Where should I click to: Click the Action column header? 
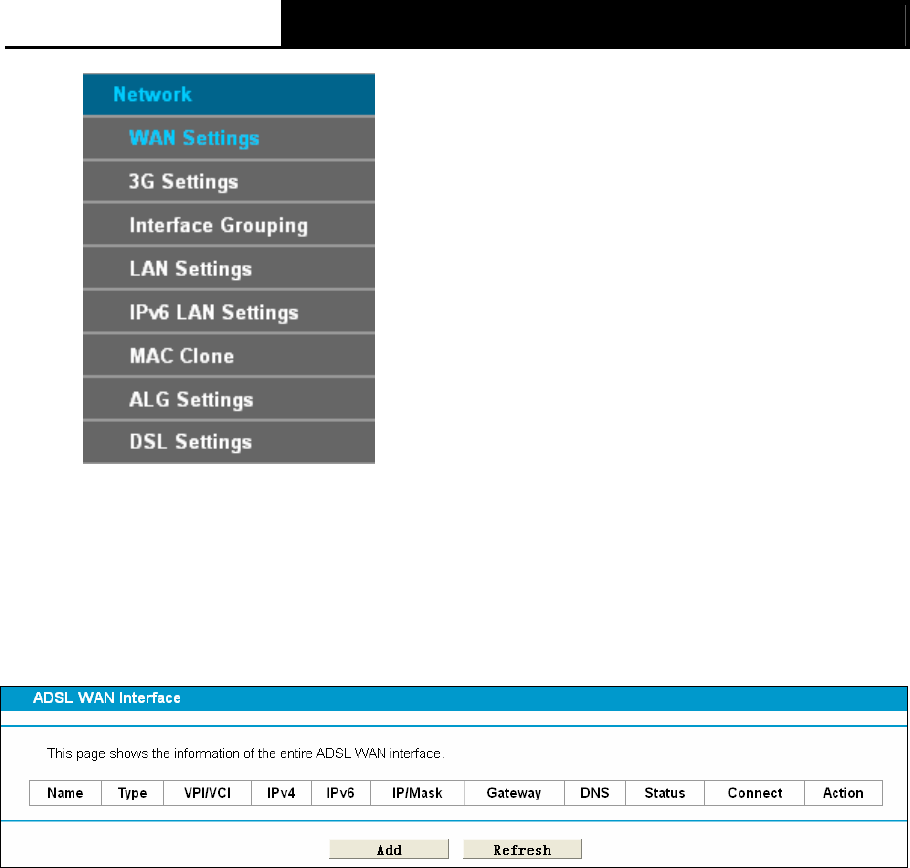tap(843, 793)
